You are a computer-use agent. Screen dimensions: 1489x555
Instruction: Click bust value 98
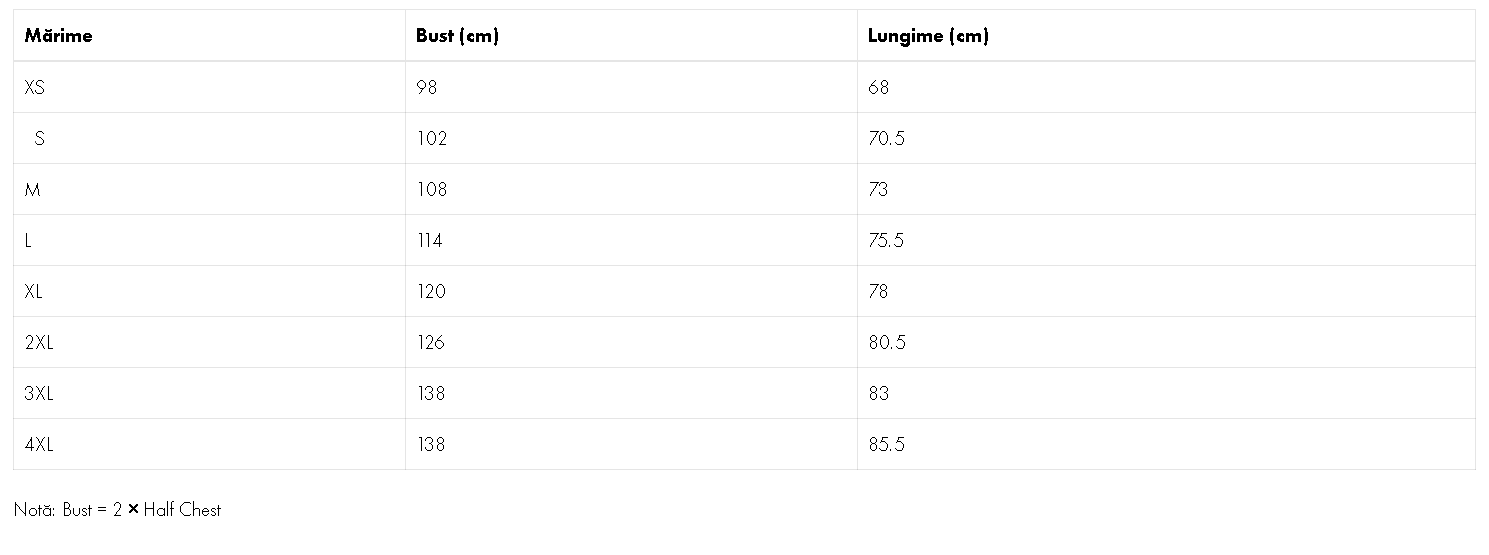click(427, 88)
